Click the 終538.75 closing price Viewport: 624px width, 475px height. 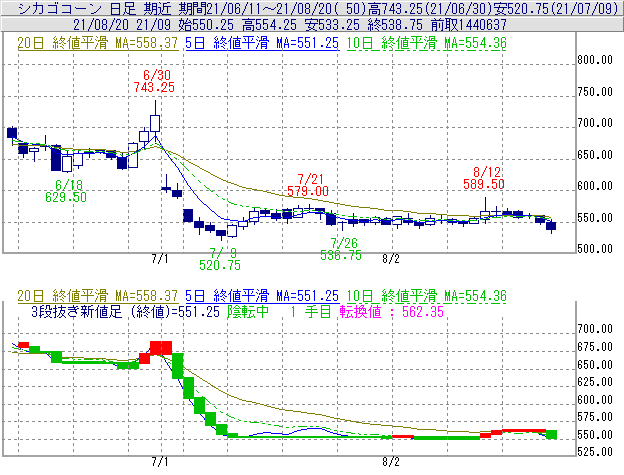pyautogui.click(x=395, y=25)
